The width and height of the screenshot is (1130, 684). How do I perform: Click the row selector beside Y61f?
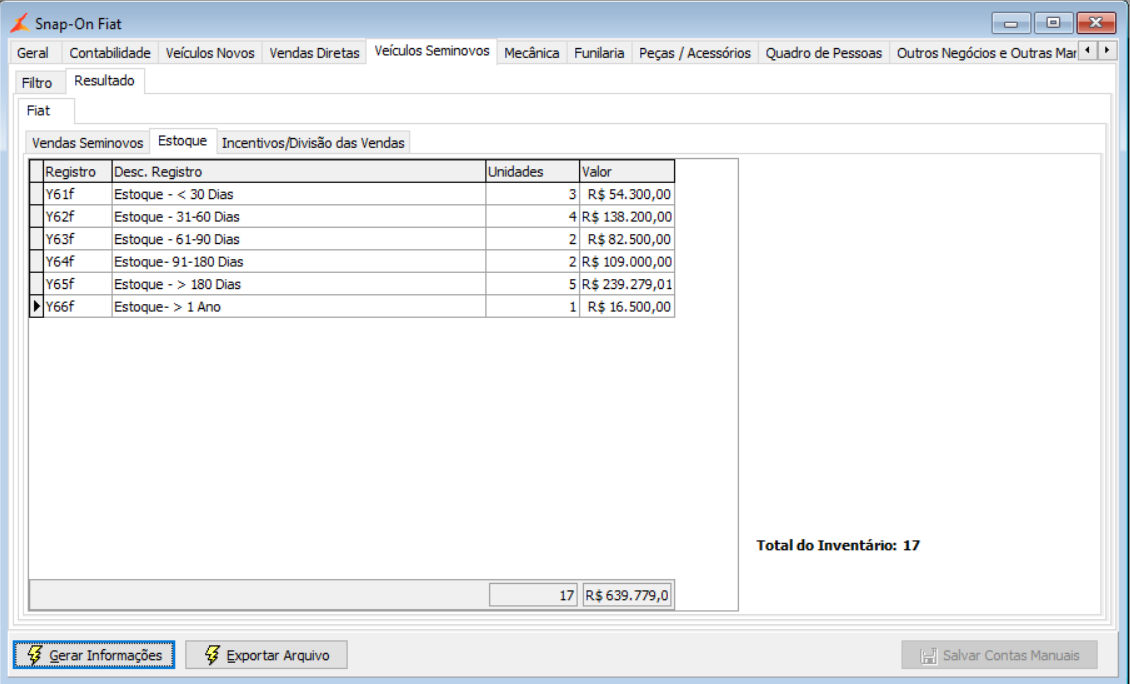[36, 194]
